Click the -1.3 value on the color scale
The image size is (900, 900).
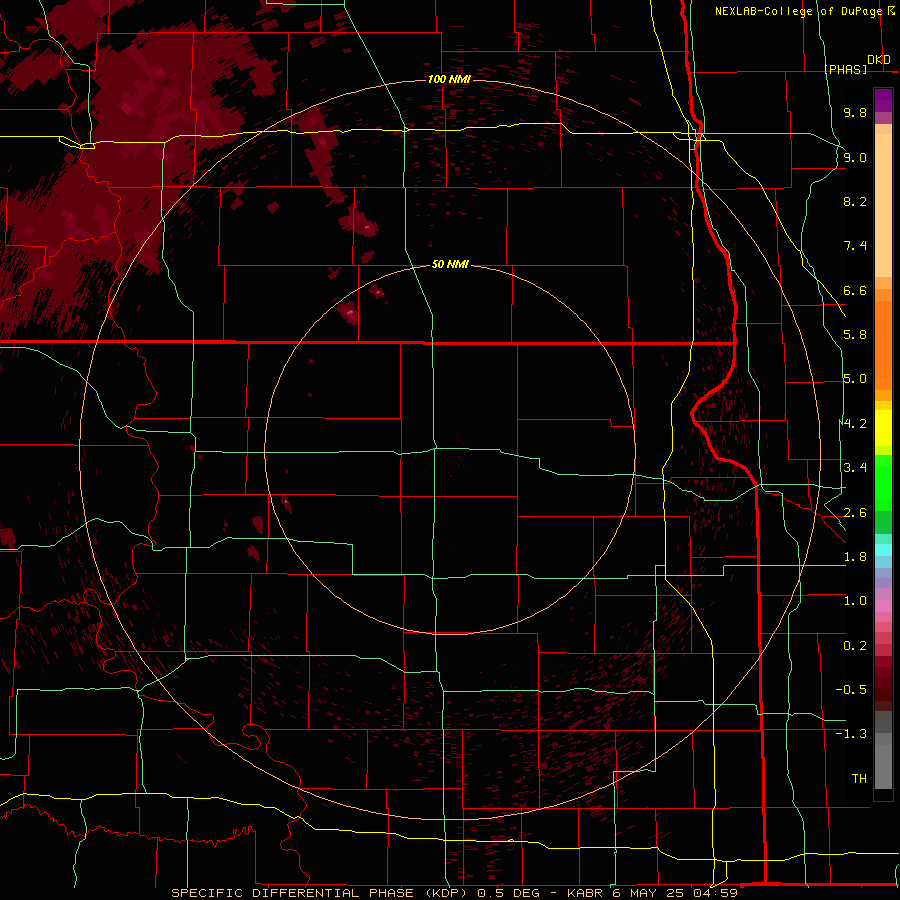click(851, 734)
